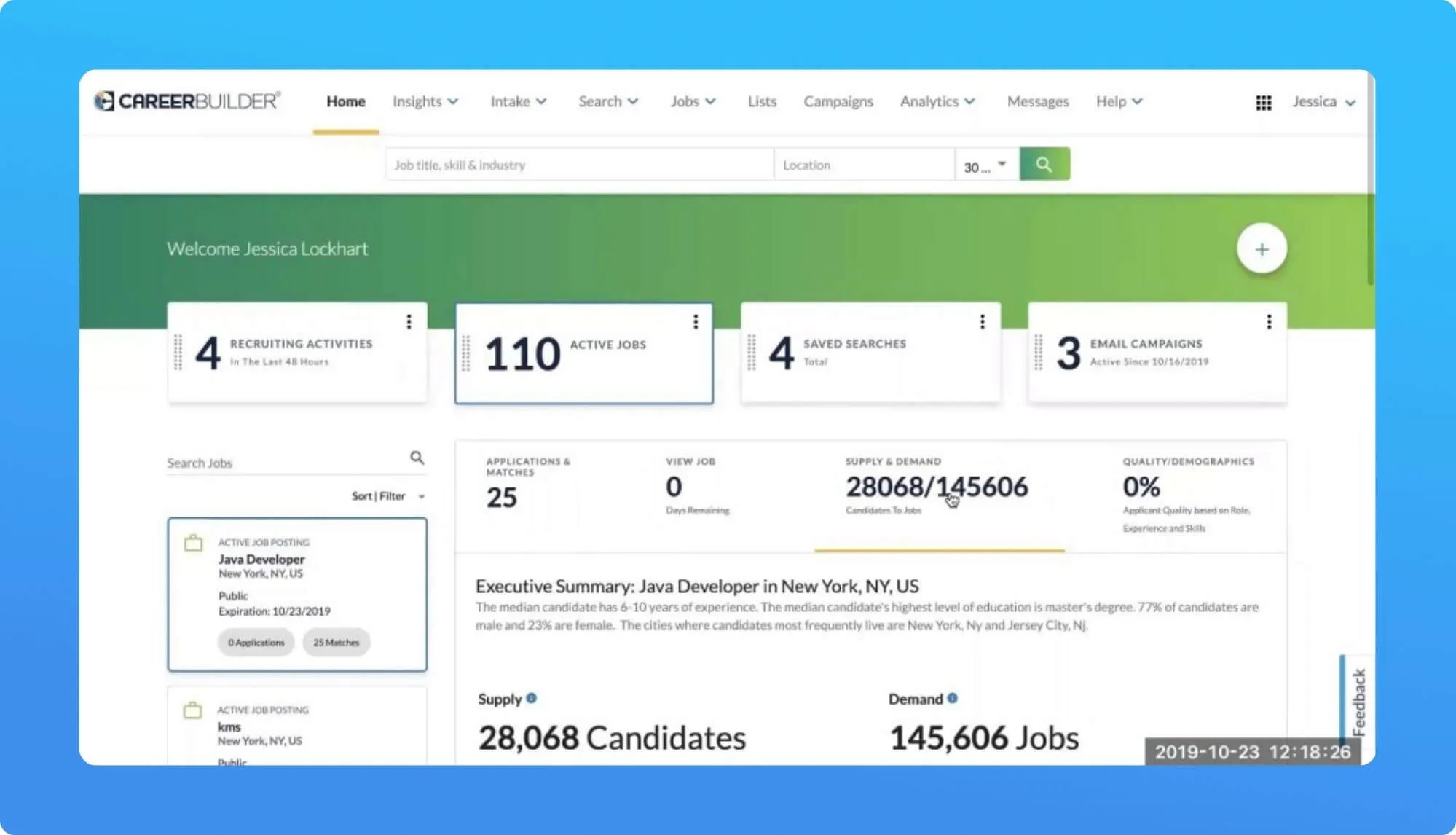This screenshot has height=835, width=1456.
Task: Open the kms job posting
Action: click(x=297, y=726)
